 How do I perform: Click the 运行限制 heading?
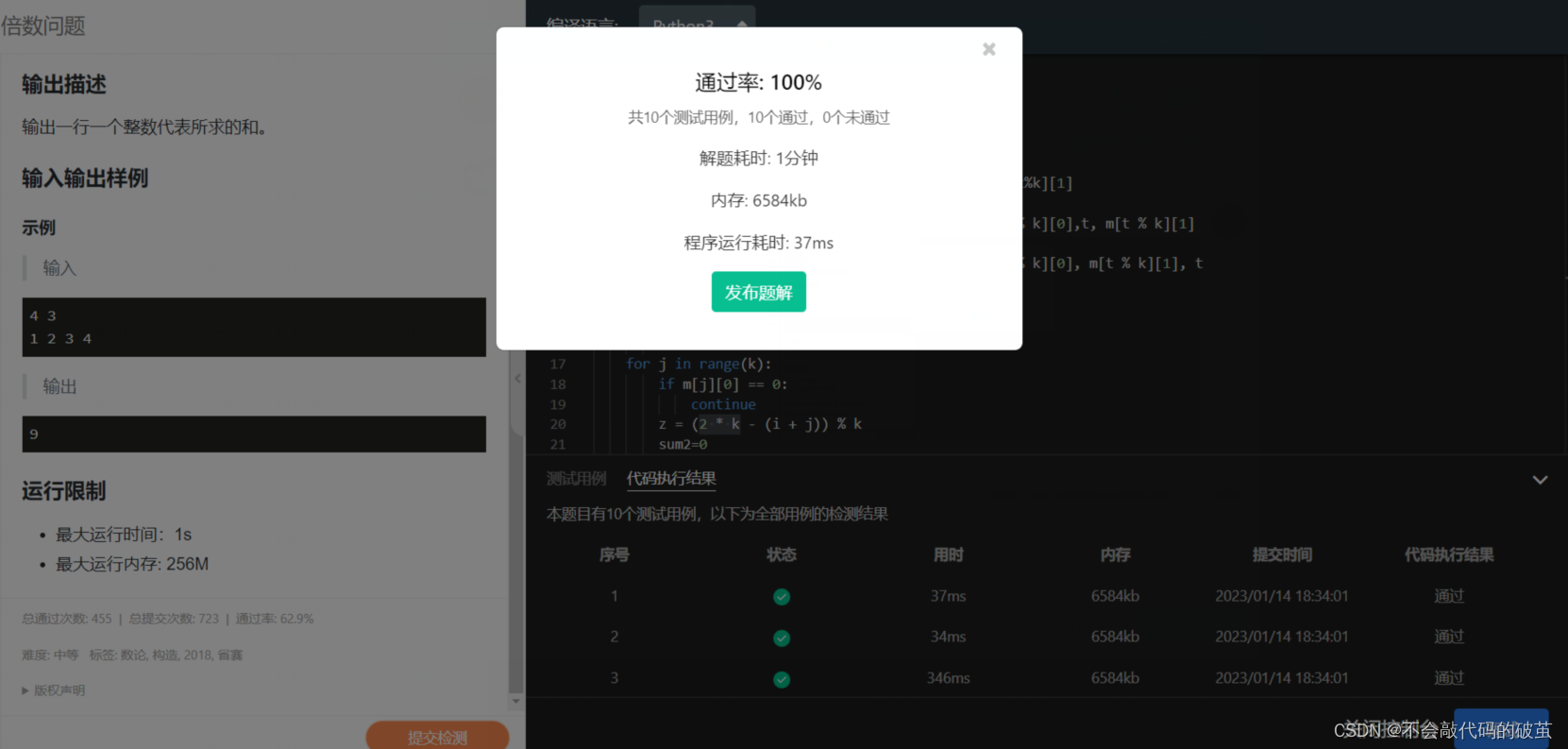pyautogui.click(x=64, y=491)
